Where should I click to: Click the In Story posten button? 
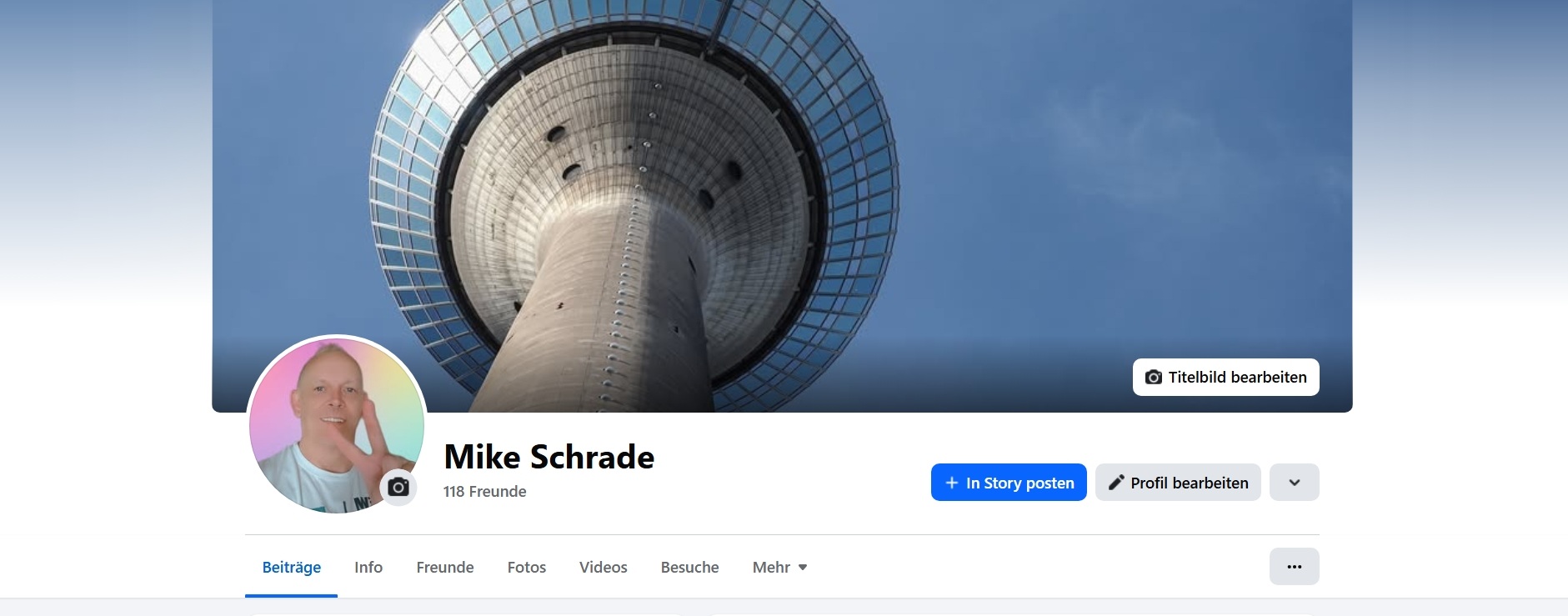(x=1009, y=483)
